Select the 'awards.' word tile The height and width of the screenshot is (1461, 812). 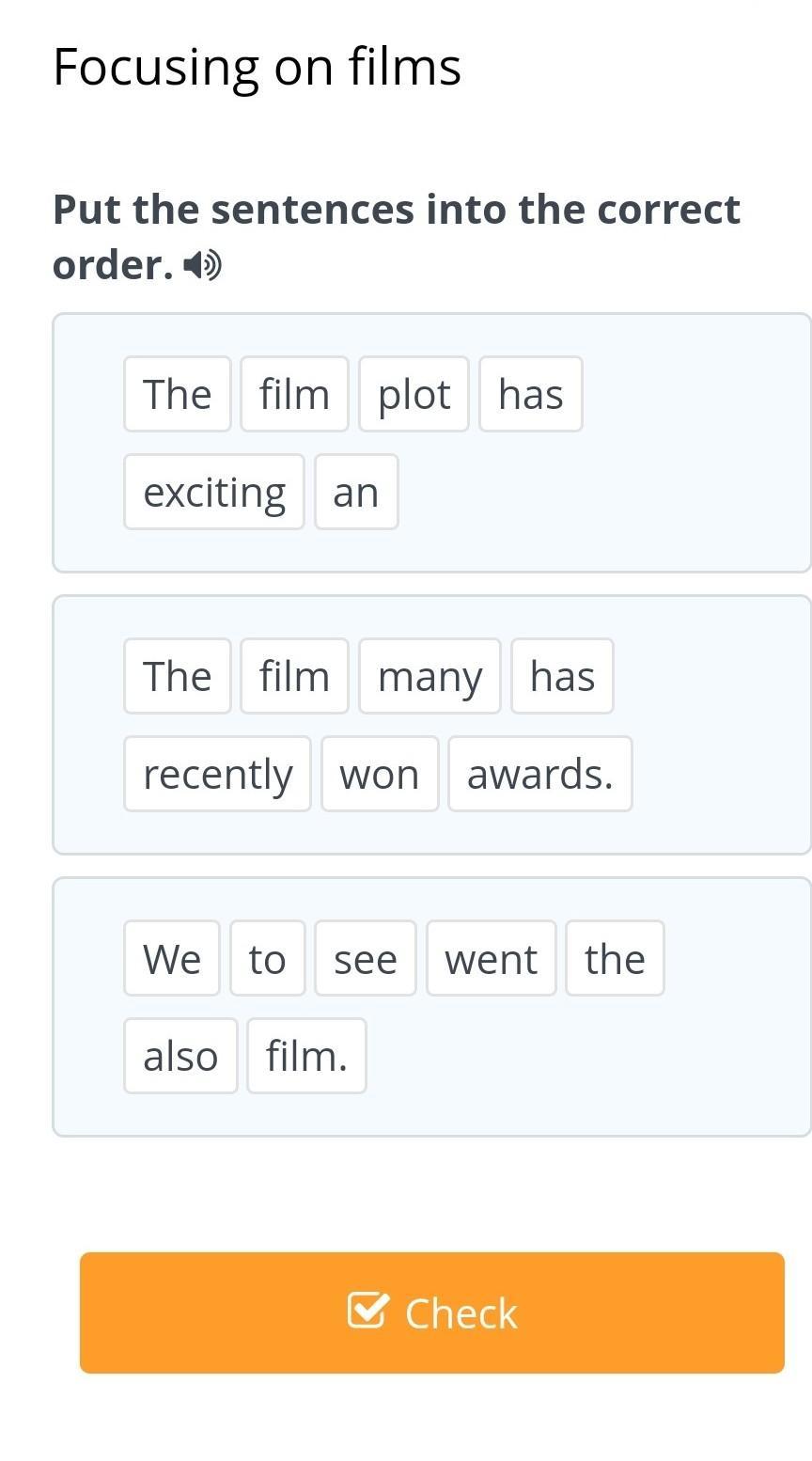[x=540, y=774]
